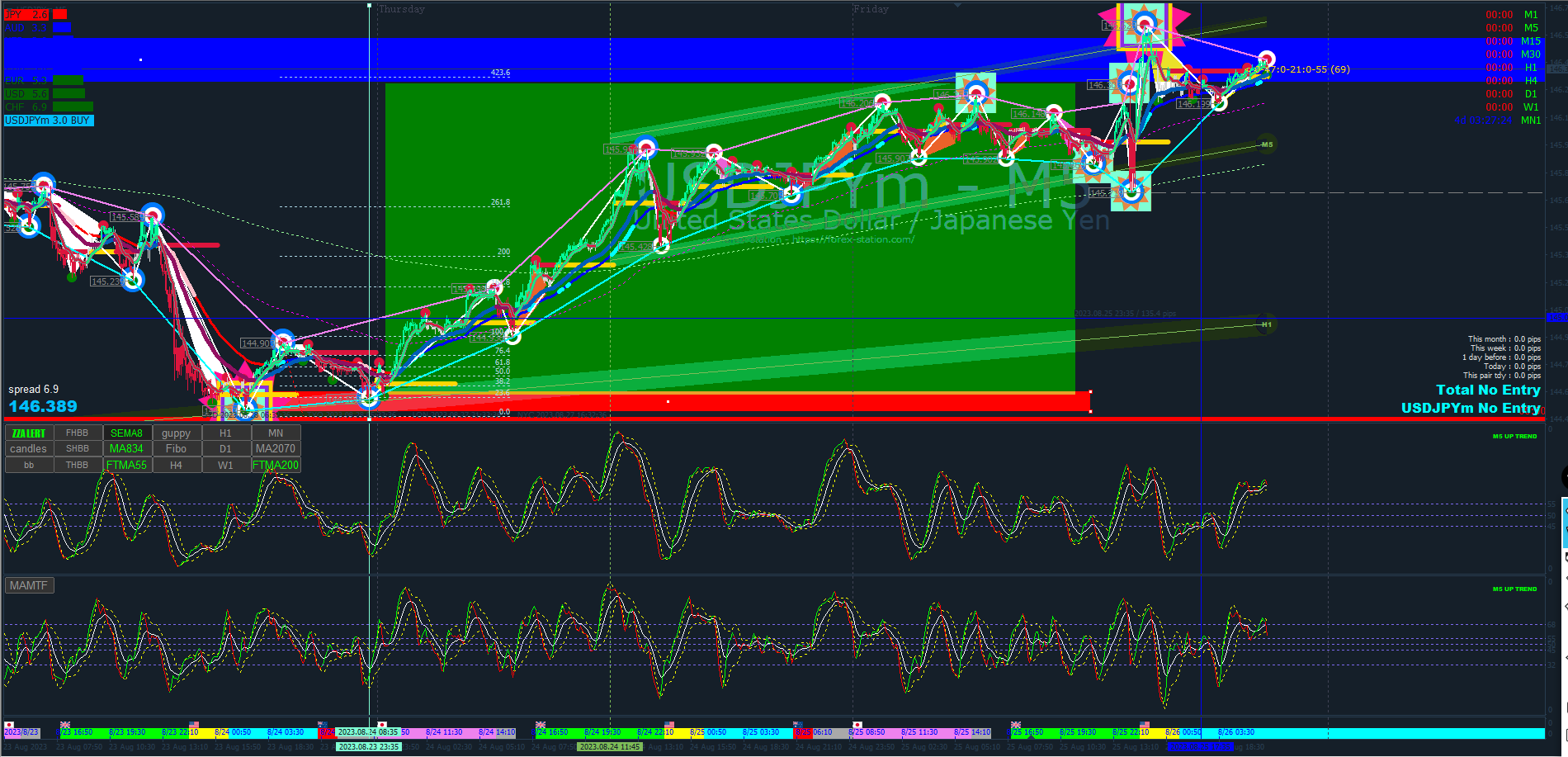Click the 'Today : 0.0 pips' line
Viewport: 1568px width, 757px height.
pos(1512,367)
